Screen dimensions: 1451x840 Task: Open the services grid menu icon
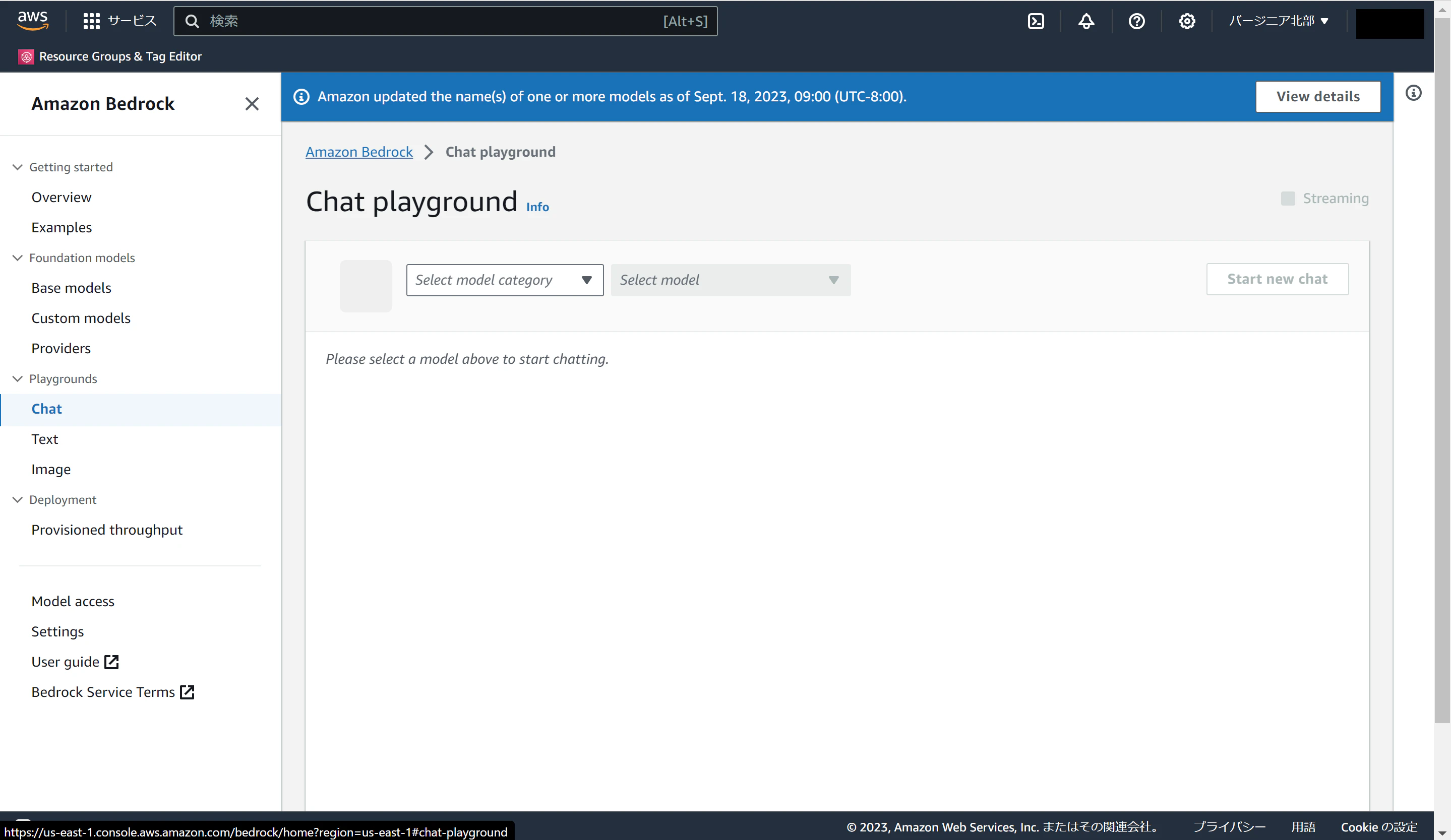click(x=91, y=21)
